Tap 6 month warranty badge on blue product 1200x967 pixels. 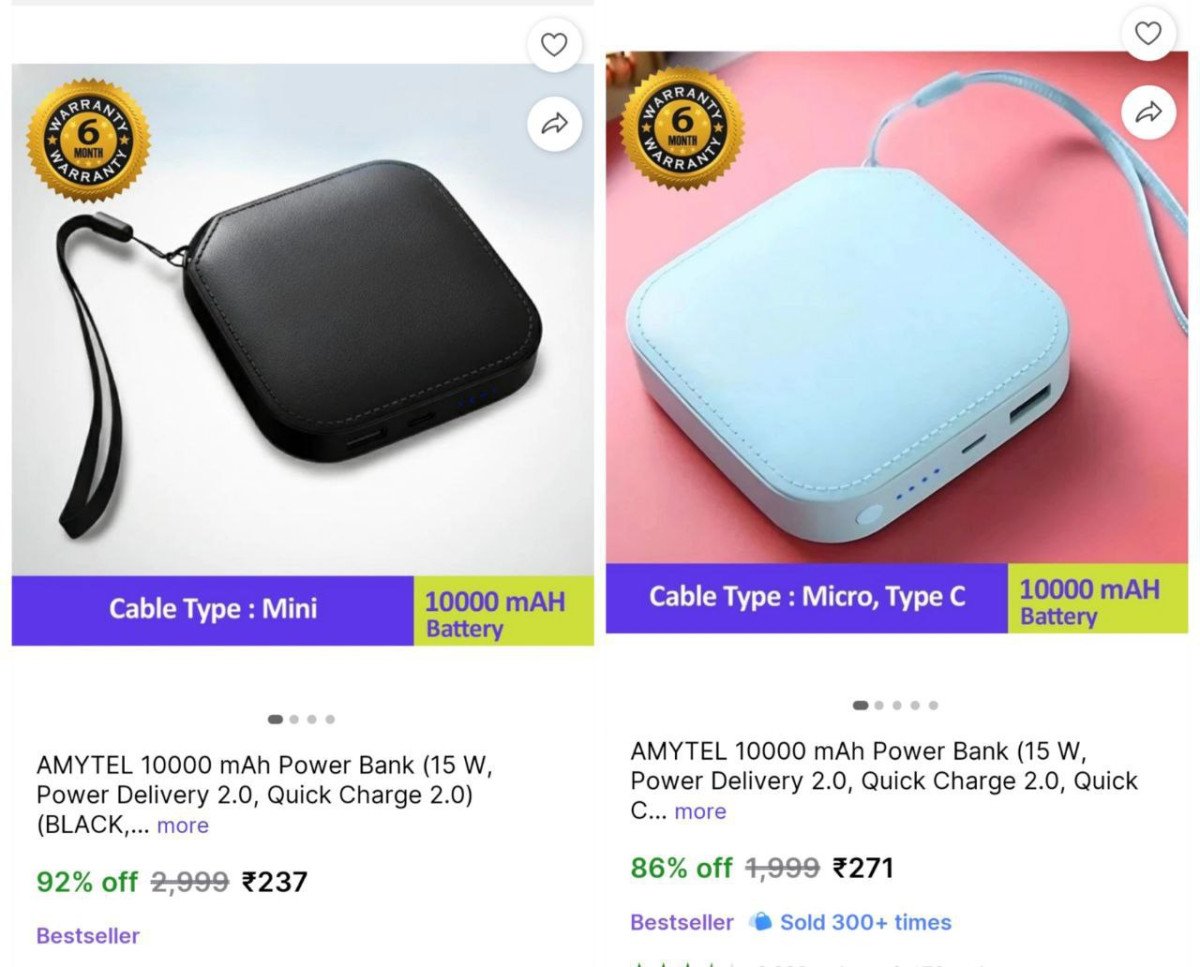click(682, 128)
